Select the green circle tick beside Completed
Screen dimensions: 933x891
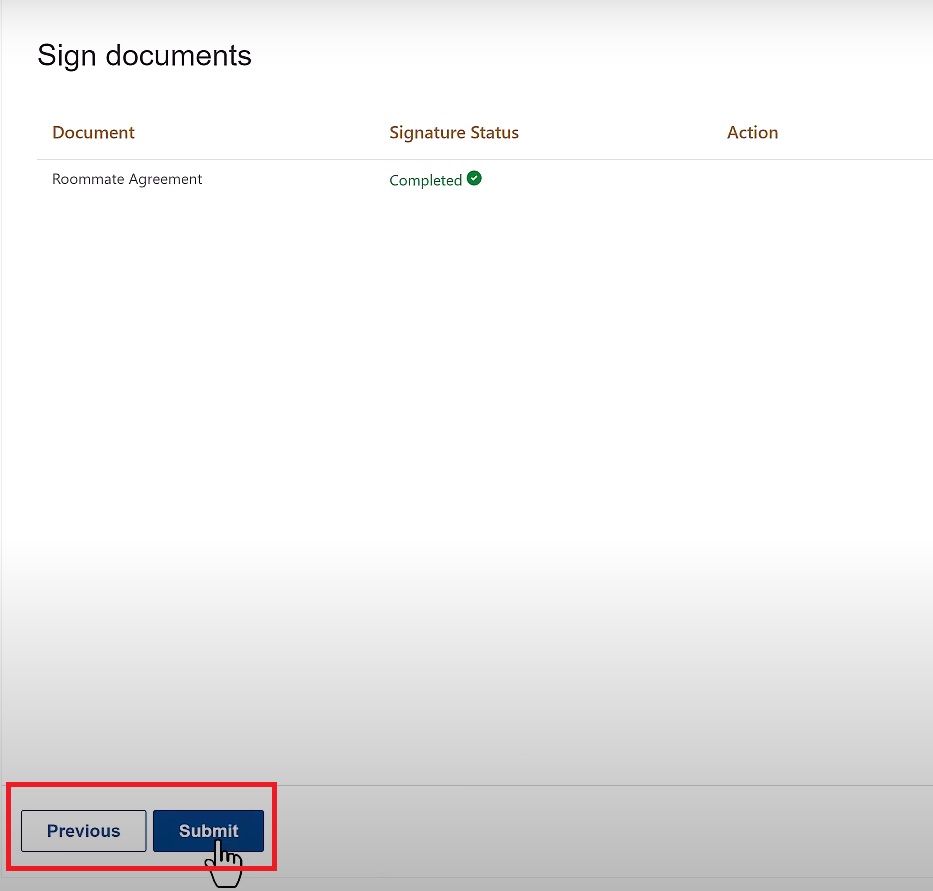point(474,179)
